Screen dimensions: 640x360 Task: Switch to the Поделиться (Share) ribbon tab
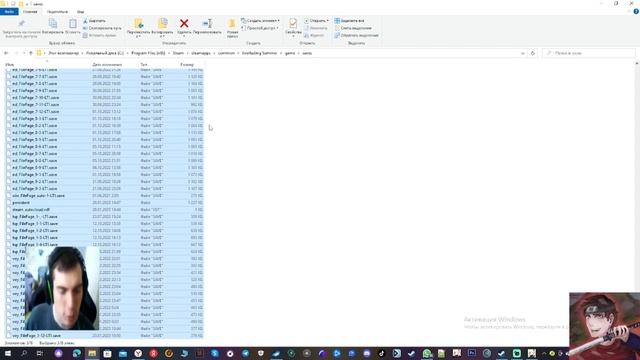(x=57, y=12)
